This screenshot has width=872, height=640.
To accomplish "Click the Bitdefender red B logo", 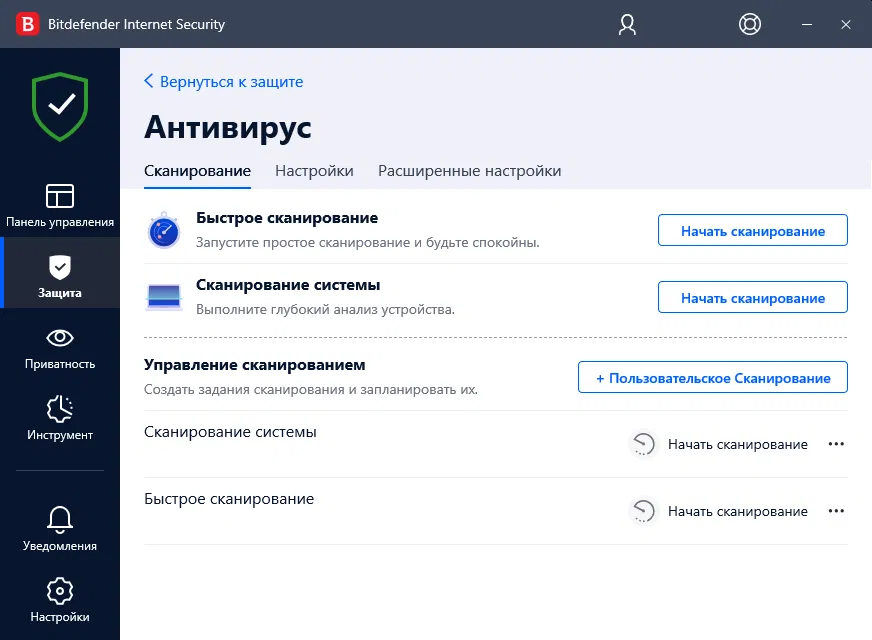I will [27, 24].
